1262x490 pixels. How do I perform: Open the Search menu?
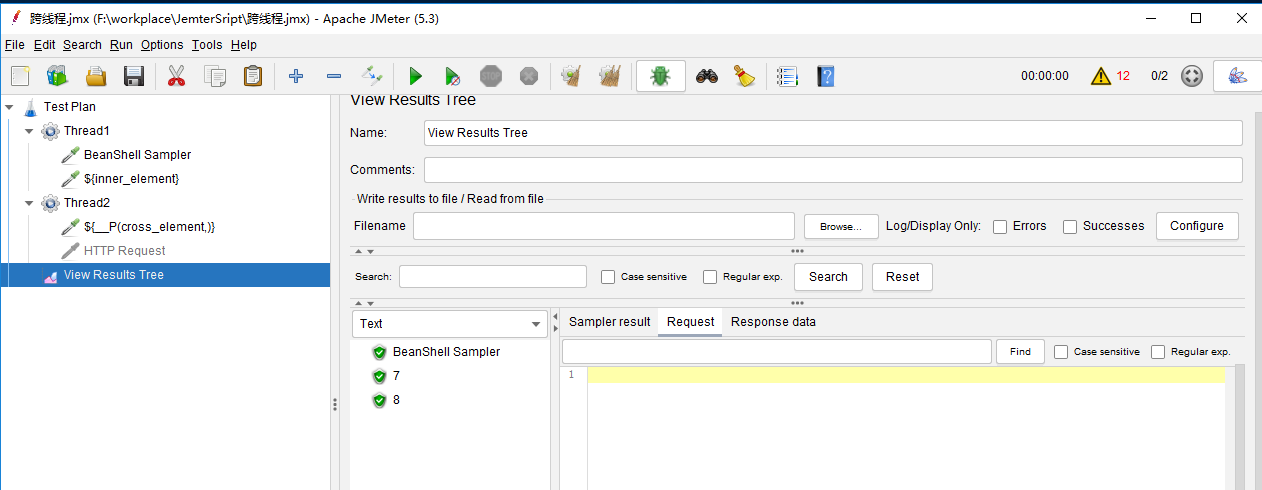pyautogui.click(x=82, y=45)
